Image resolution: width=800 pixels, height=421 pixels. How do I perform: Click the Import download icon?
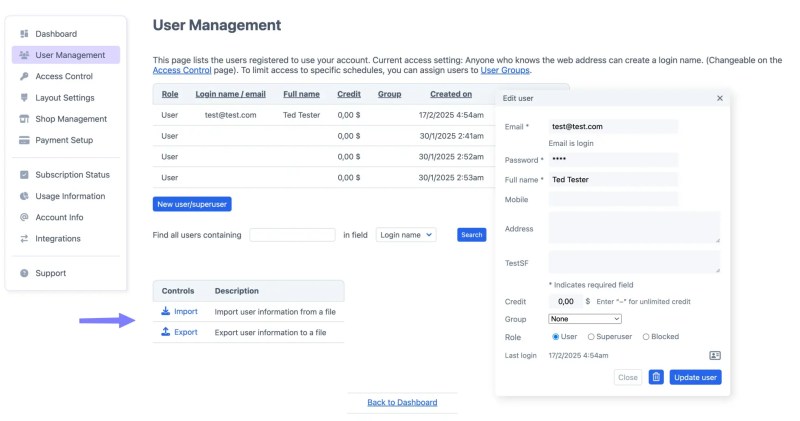tap(165, 311)
